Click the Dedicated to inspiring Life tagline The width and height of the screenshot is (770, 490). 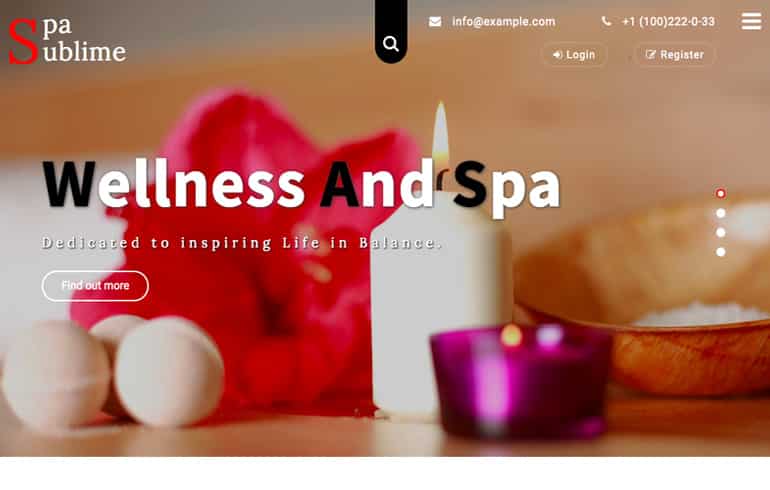click(x=242, y=243)
